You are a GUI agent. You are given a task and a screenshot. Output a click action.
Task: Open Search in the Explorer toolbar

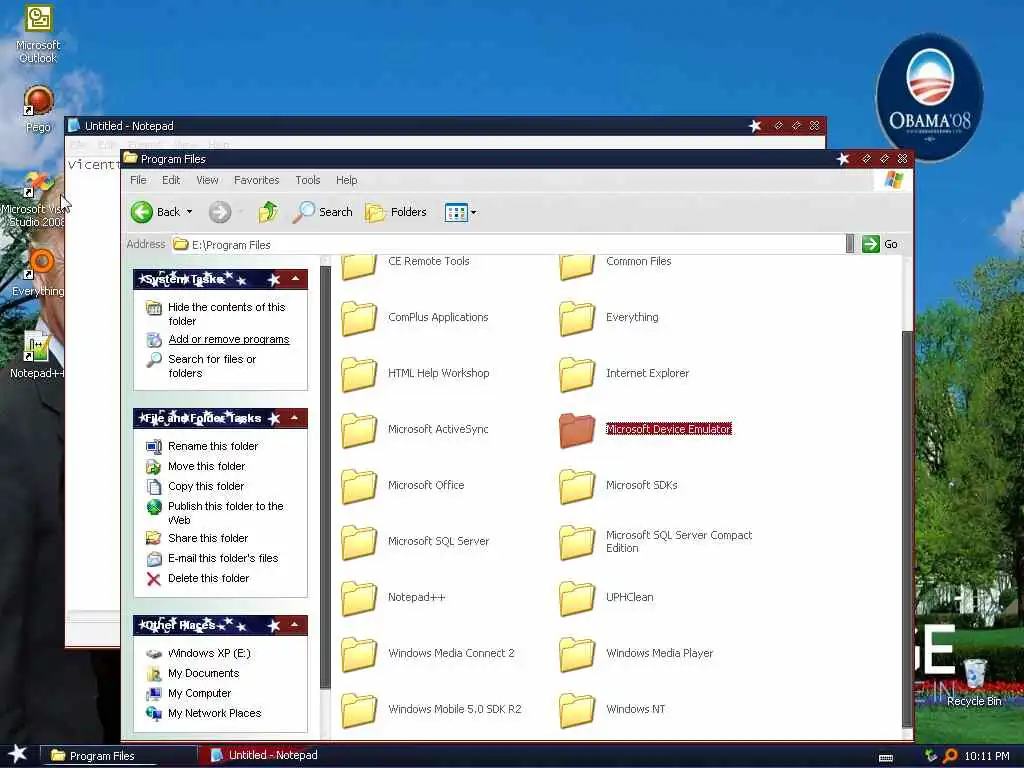pos(323,212)
